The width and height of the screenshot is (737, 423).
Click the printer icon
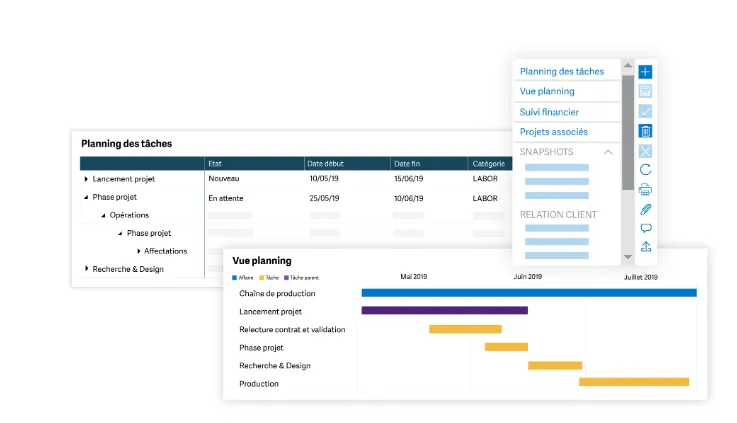[645, 190]
